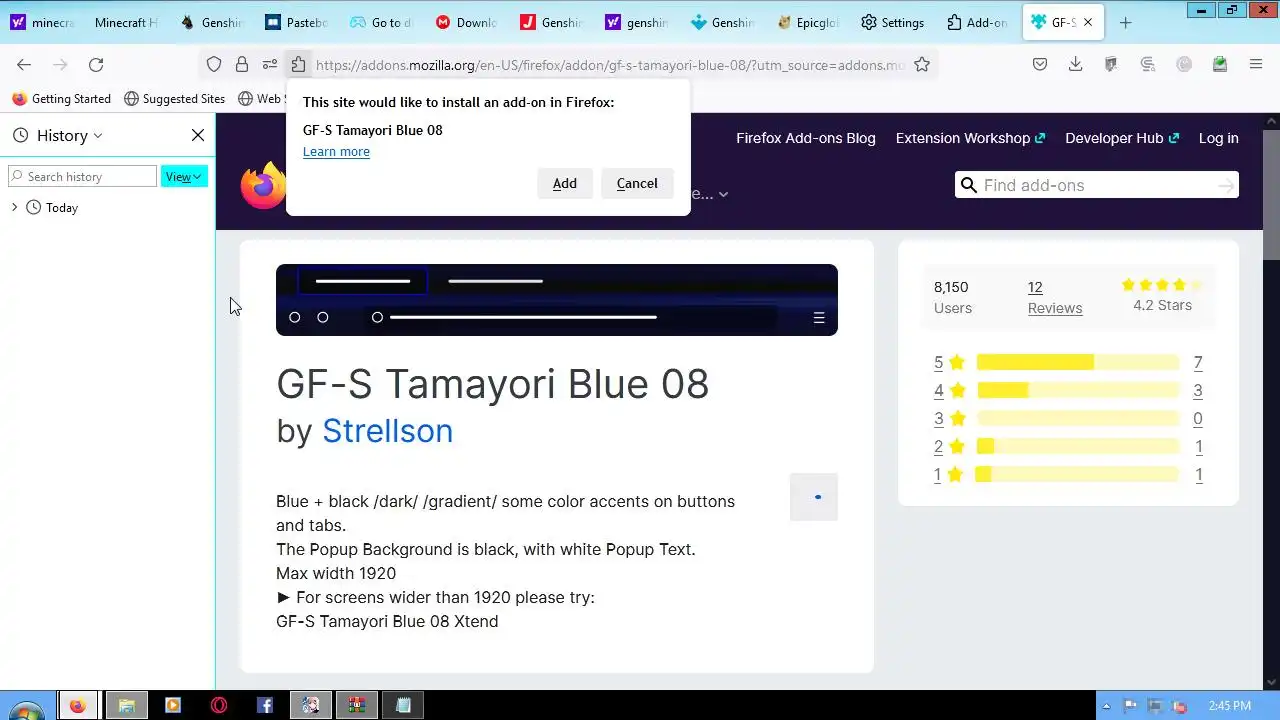
Task: Click the taskbar clock showing 2:45 PM
Action: 1229,706
